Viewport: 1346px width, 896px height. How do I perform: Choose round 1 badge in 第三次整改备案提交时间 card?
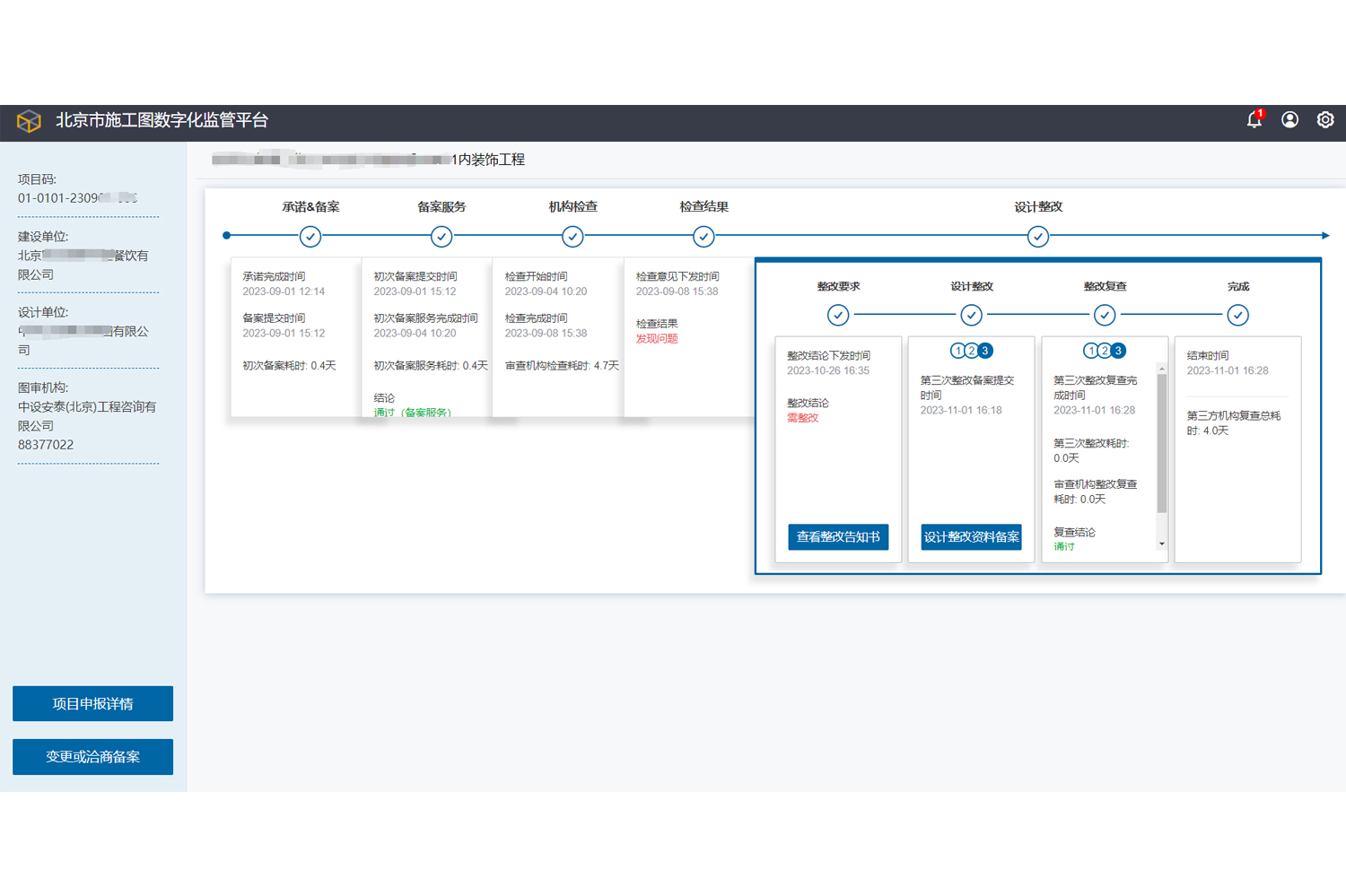coord(958,351)
